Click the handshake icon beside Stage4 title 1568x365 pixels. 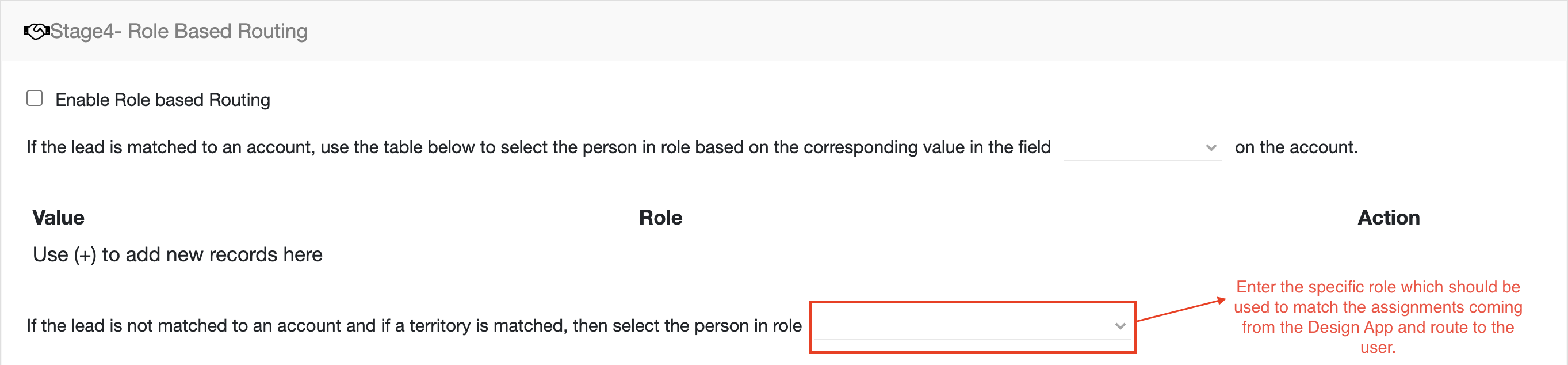tap(36, 31)
